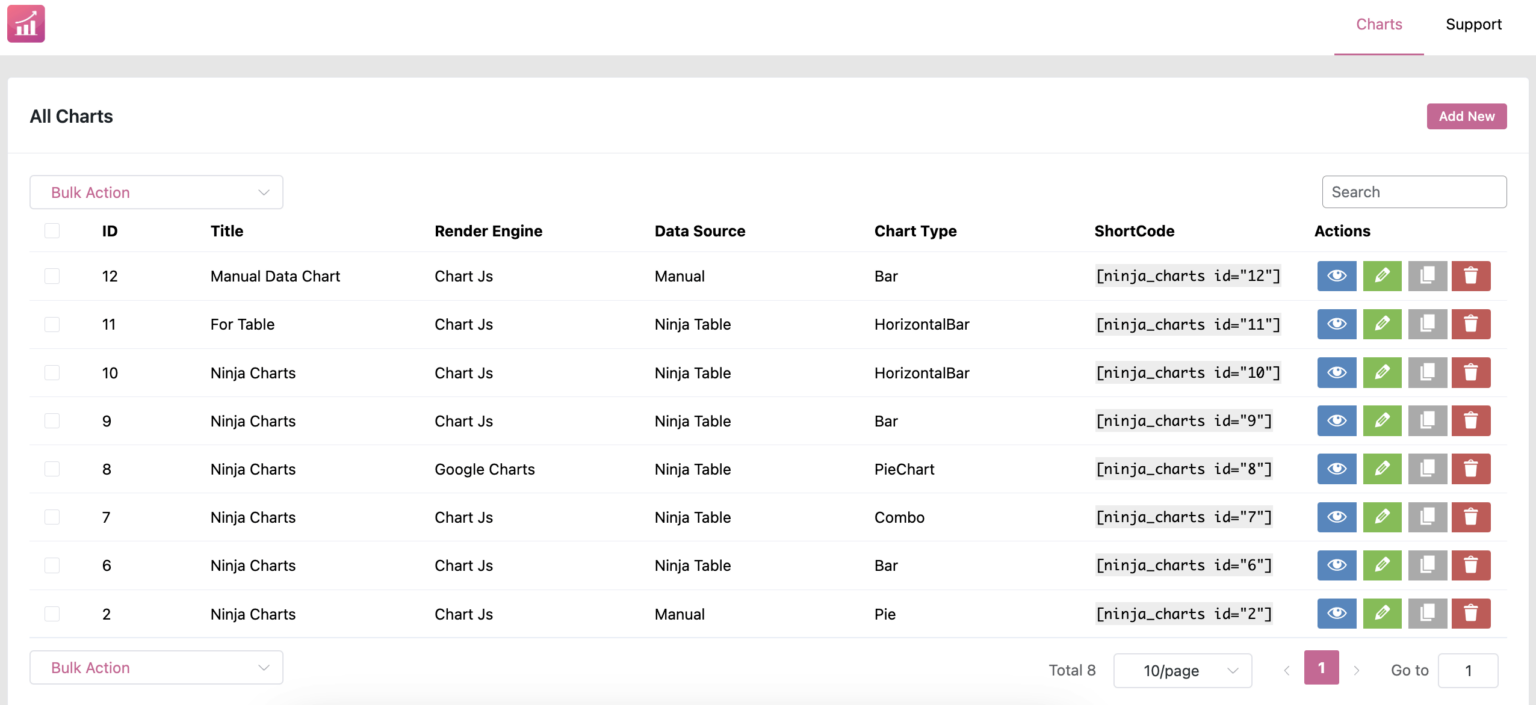Open the bottom Bulk Action dropdown
The width and height of the screenshot is (1536, 705).
pos(156,667)
